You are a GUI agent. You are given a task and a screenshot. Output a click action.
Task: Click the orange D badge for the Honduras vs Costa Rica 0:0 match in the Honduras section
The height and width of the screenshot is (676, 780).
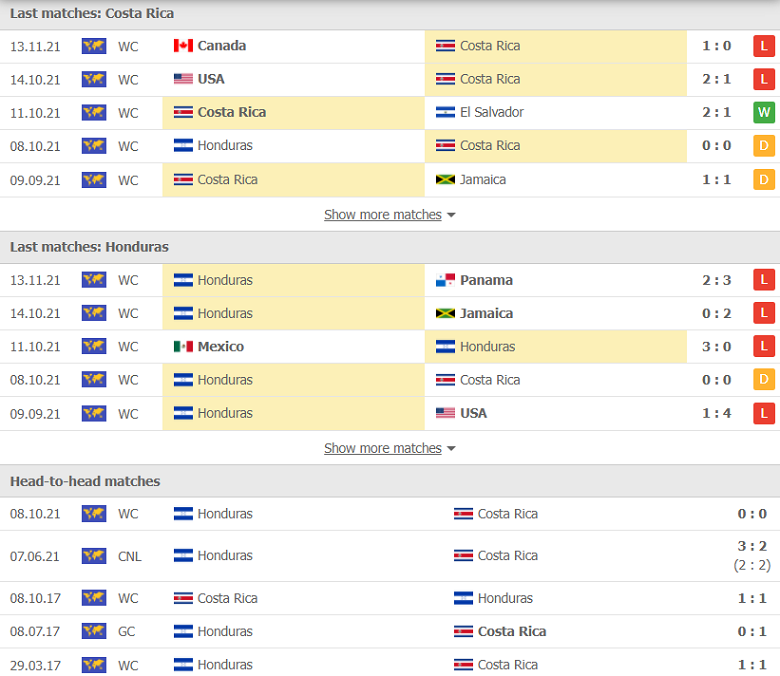[x=764, y=380]
